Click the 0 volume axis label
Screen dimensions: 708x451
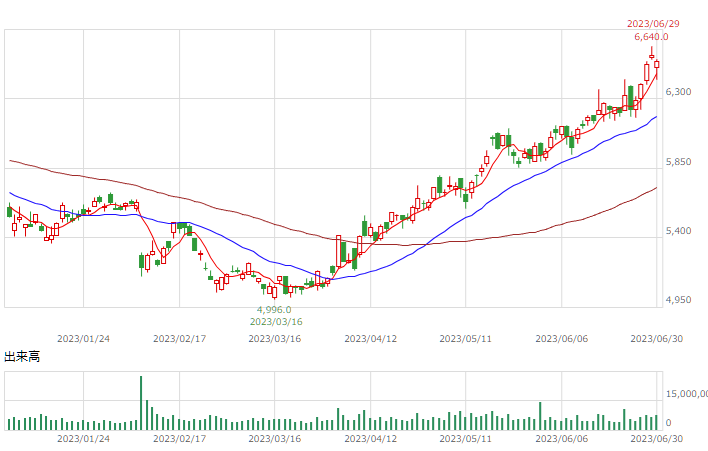669,423
